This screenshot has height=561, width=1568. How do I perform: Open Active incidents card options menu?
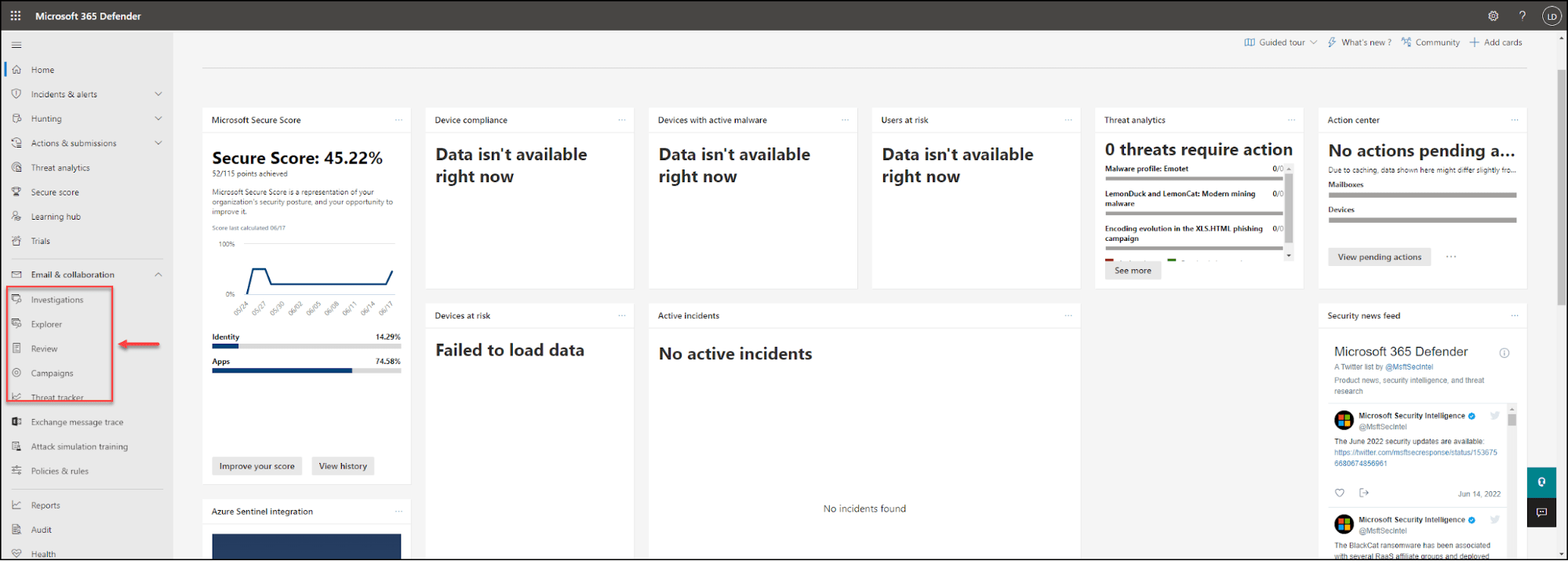1068,315
